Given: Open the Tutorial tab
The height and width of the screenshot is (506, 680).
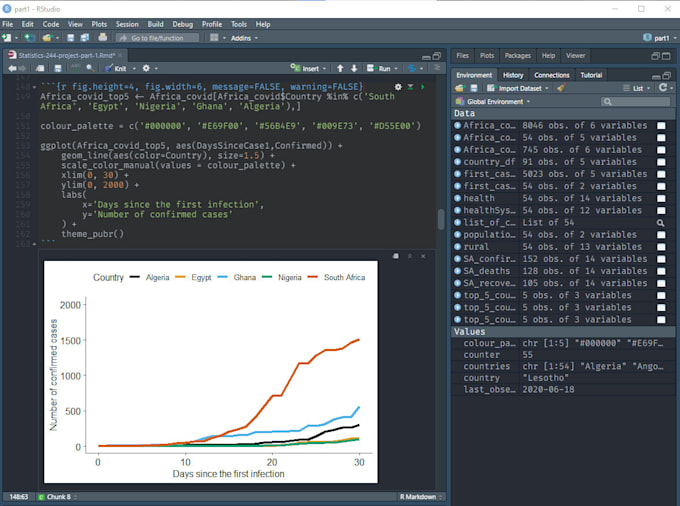Looking at the screenshot, I should [x=591, y=75].
